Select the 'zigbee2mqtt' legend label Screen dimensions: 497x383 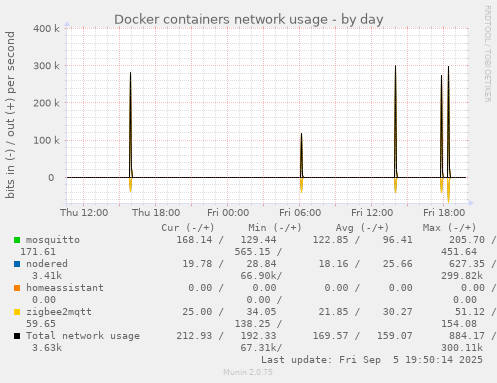59,312
